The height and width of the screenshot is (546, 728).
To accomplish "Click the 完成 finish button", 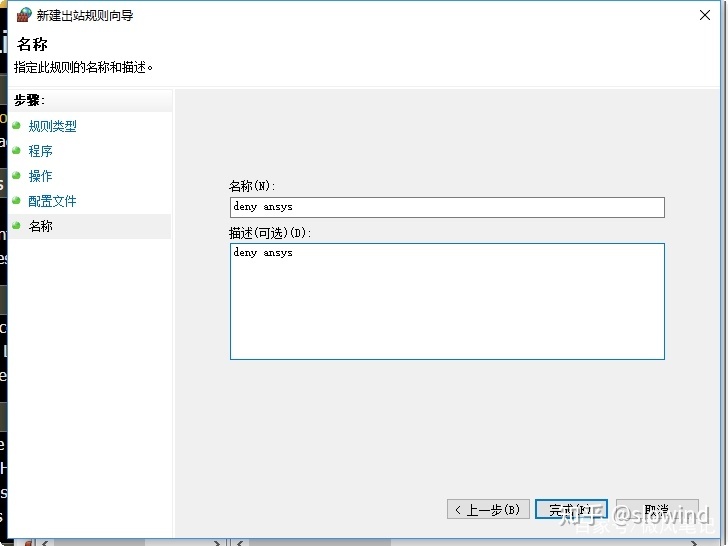I will click(571, 509).
